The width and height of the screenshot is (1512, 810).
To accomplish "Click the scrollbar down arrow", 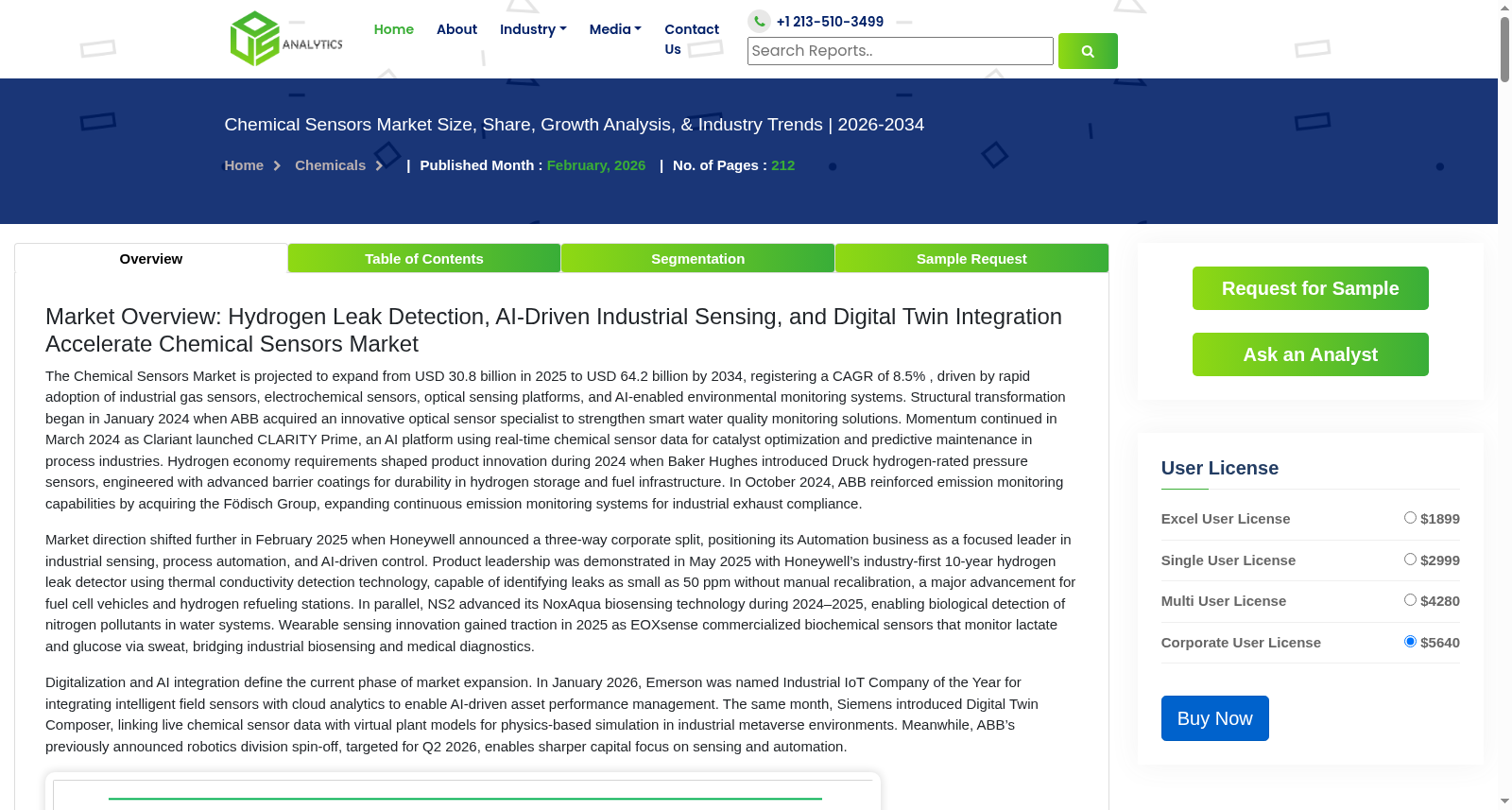I will pos(1504,801).
